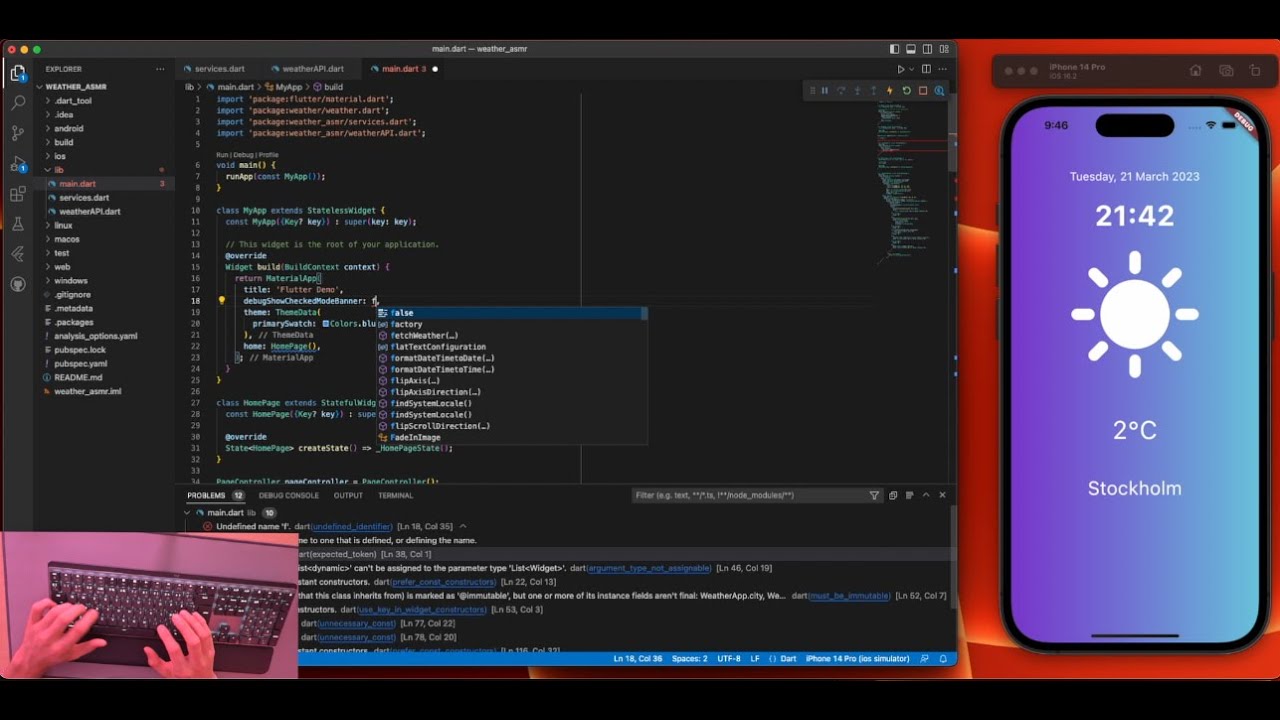Viewport: 1280px width, 720px height.
Task: Open the Explorer view in the activity bar
Action: 18,73
